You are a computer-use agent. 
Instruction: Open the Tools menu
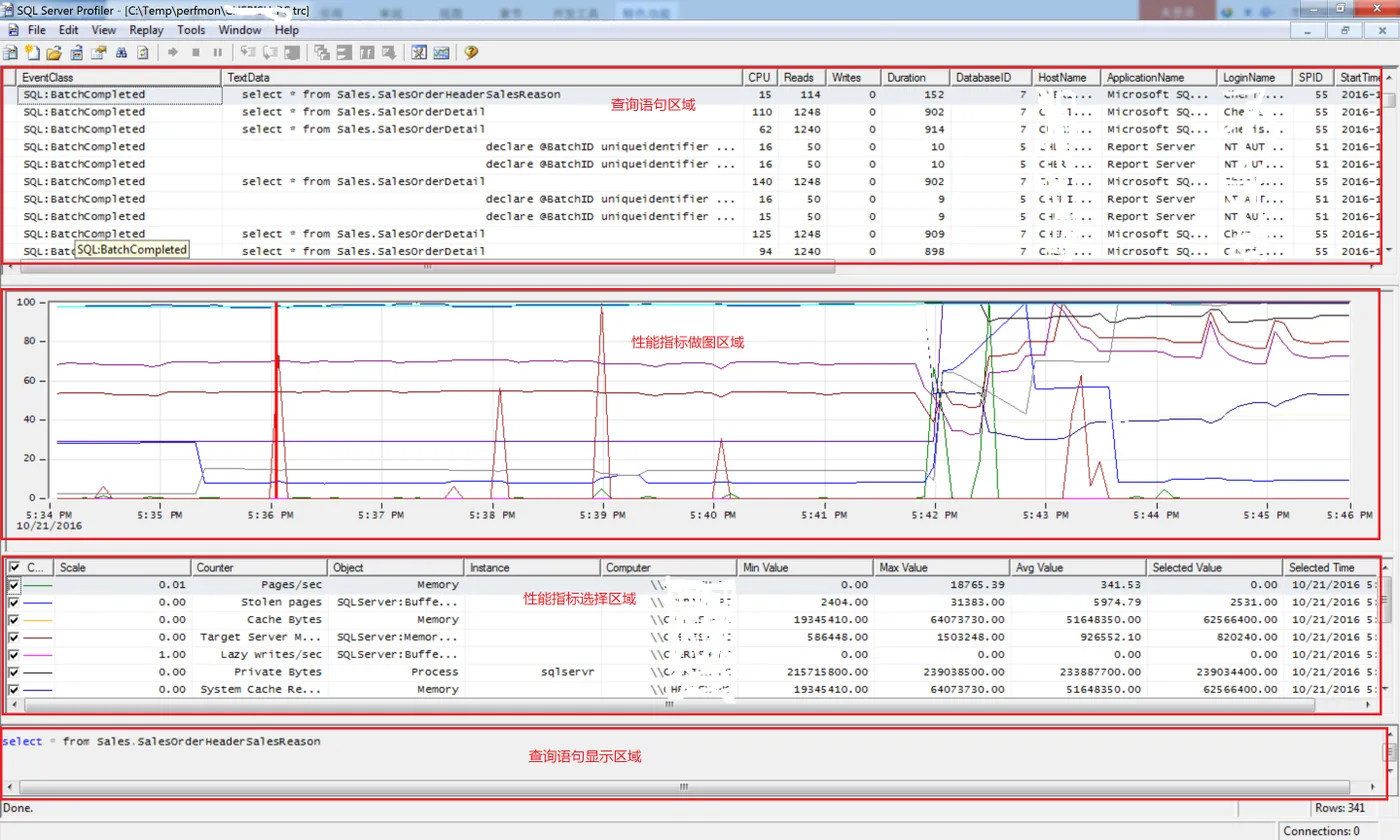point(191,30)
